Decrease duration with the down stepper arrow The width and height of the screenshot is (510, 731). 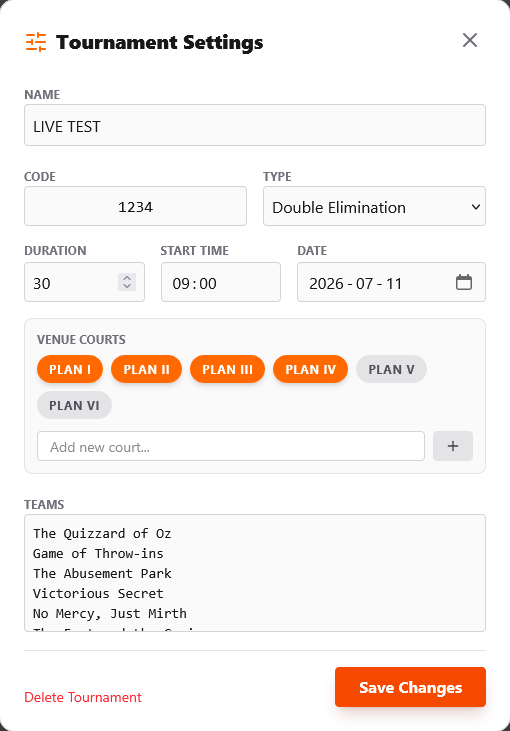pyautogui.click(x=127, y=286)
